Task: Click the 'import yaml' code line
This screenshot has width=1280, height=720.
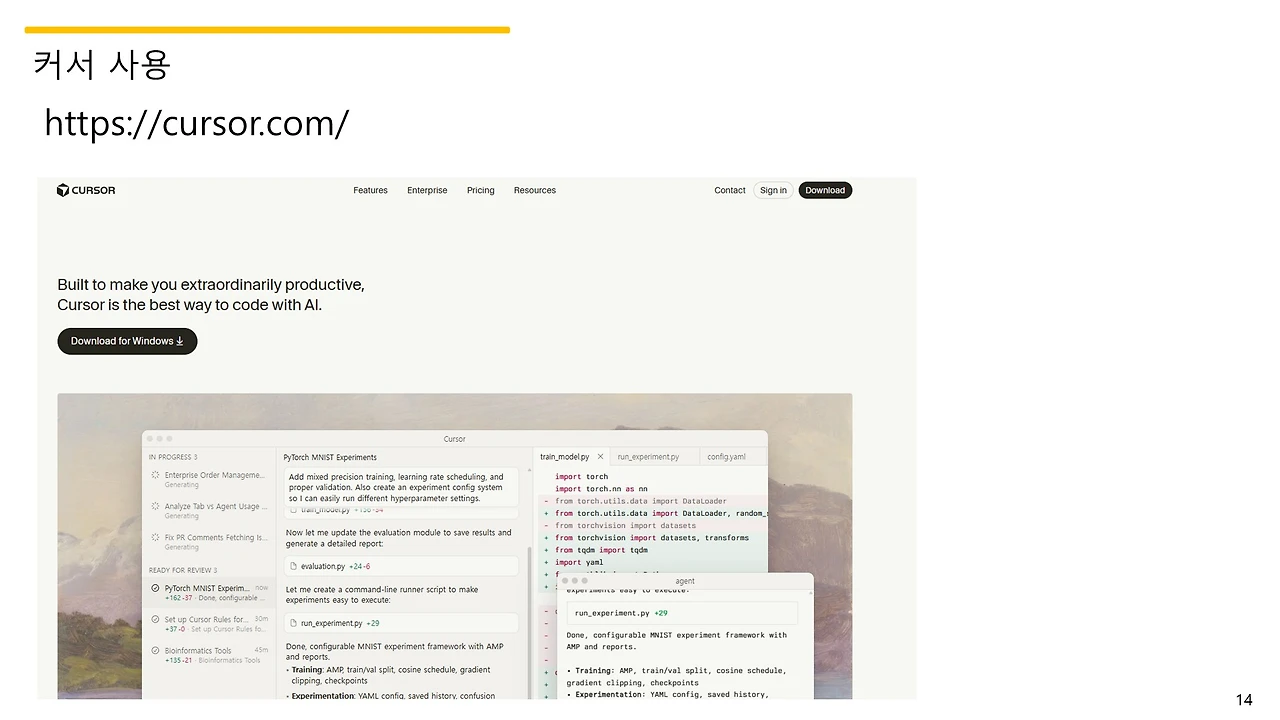Action: point(579,562)
